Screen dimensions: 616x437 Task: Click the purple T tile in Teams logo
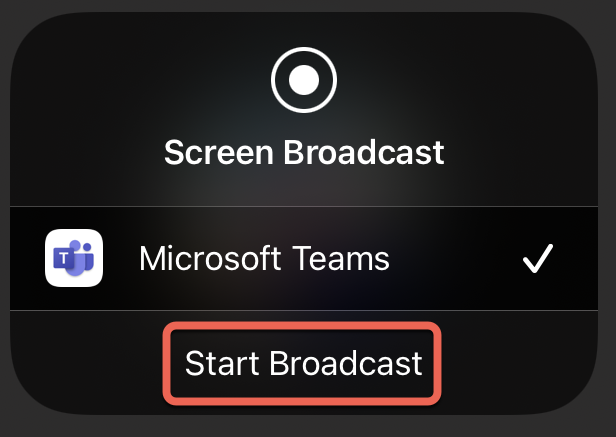click(63, 259)
